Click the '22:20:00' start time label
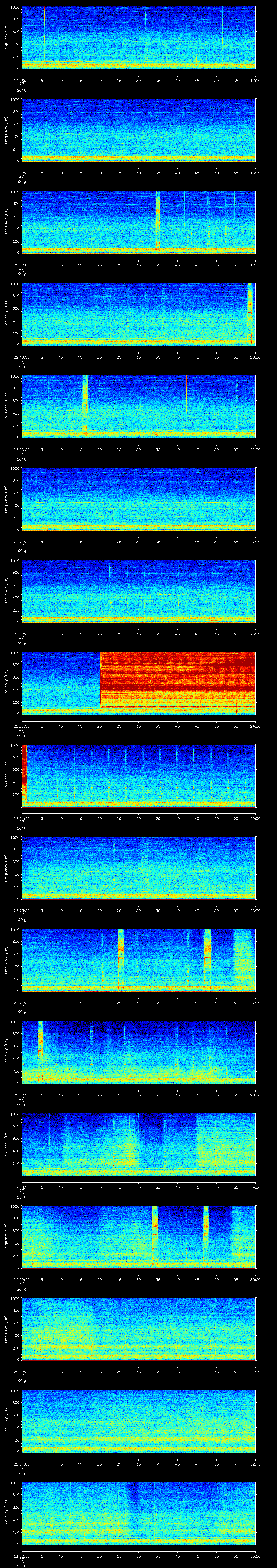 pyautogui.click(x=21, y=449)
